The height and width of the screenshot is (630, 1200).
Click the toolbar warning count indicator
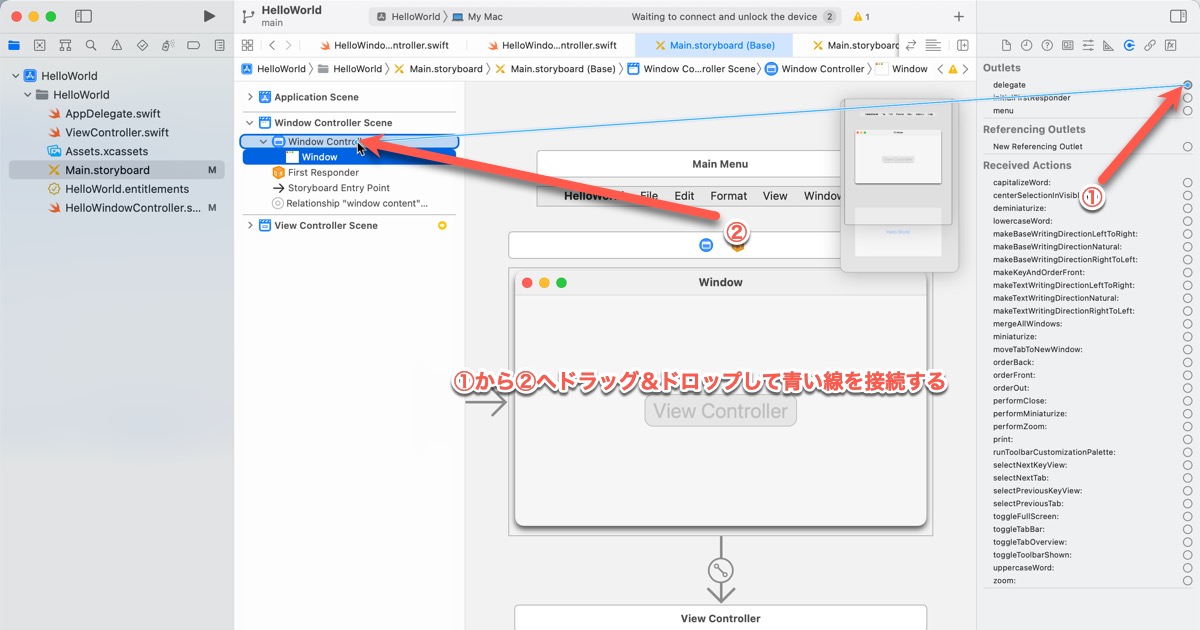coord(860,17)
